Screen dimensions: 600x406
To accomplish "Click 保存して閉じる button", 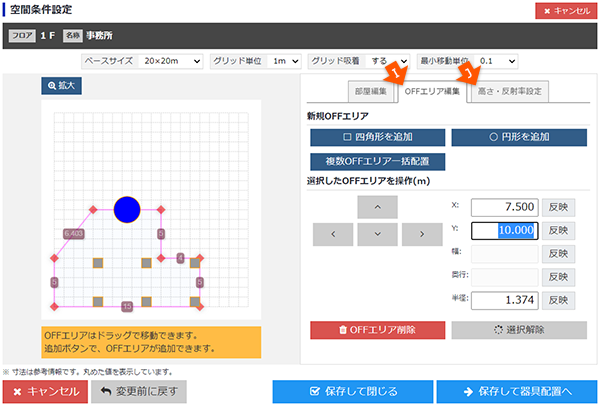I will tap(353, 391).
